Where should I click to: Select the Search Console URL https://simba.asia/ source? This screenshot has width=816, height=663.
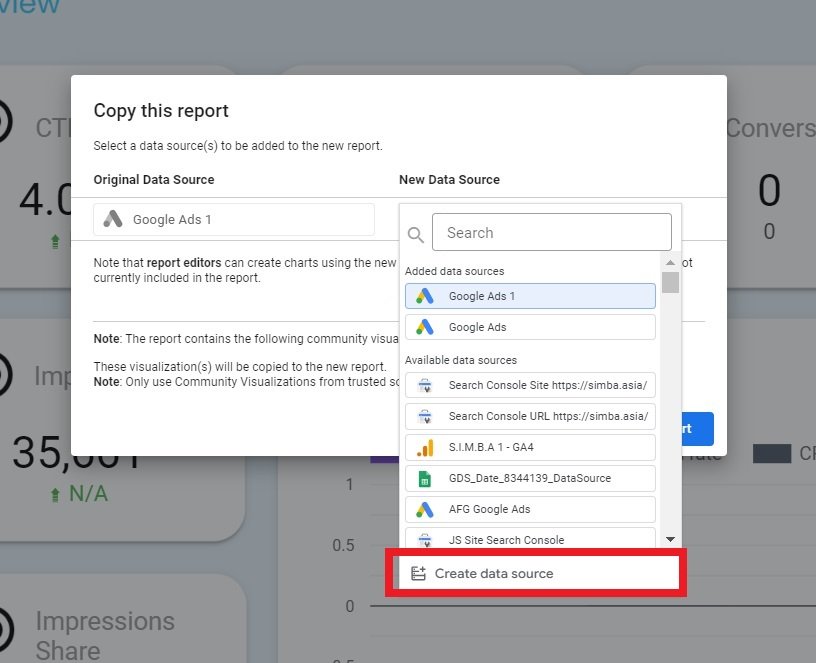pos(530,416)
